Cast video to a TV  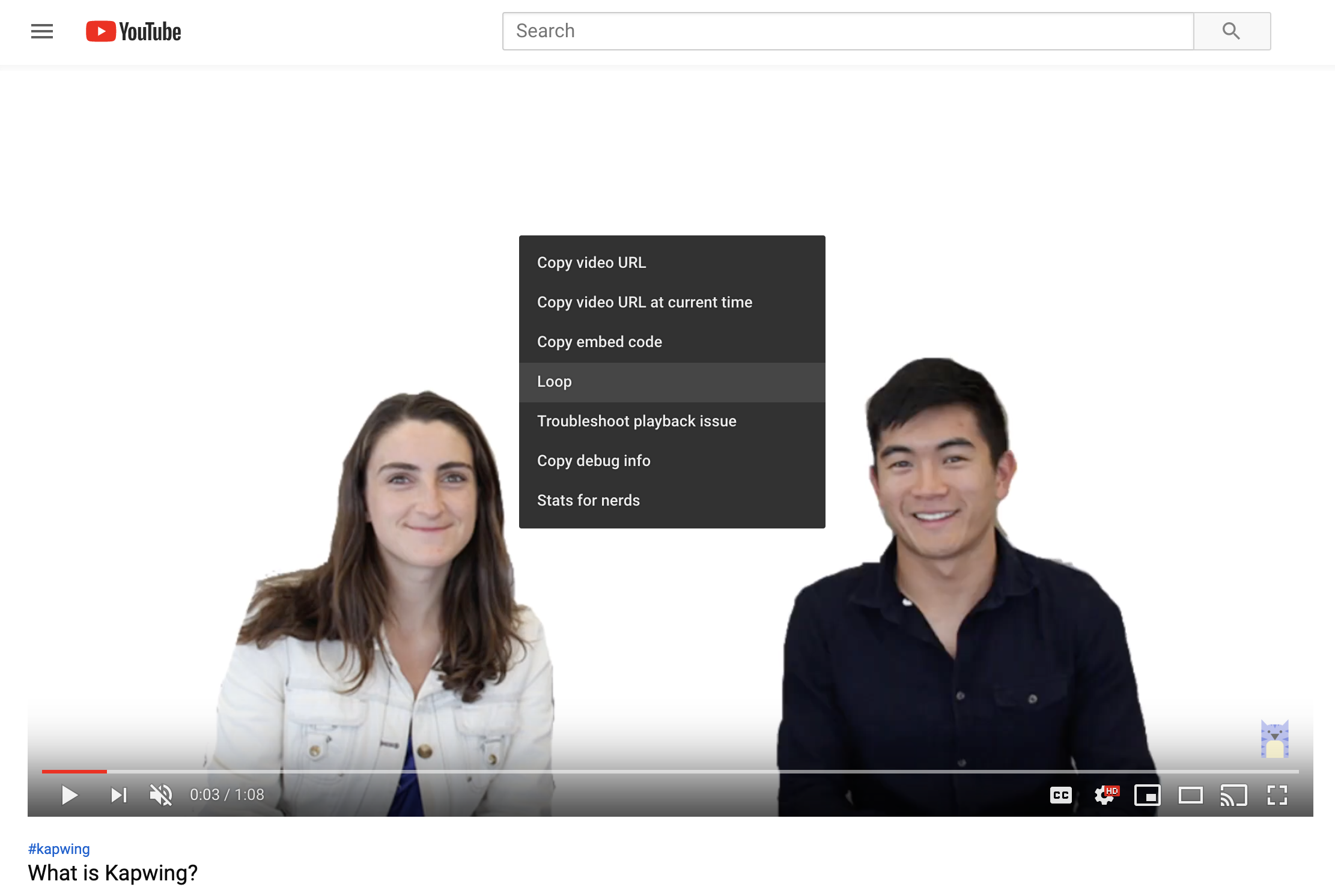tap(1233, 795)
